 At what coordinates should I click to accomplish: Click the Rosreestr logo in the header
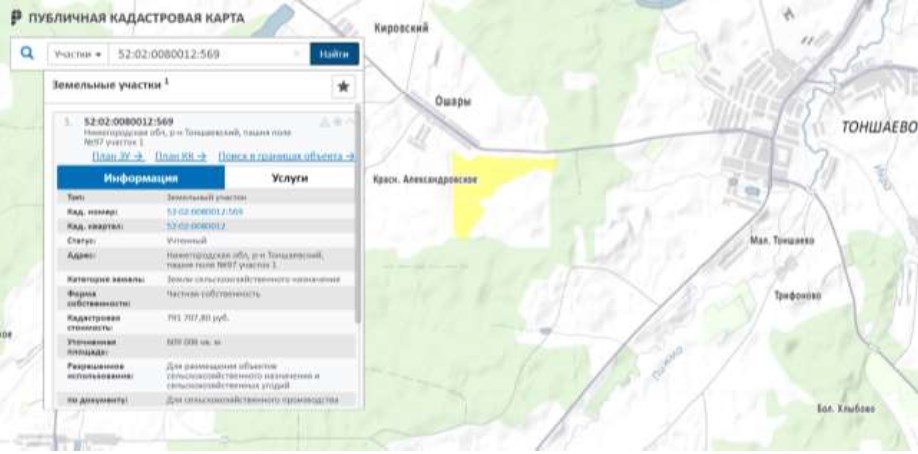click(x=14, y=19)
